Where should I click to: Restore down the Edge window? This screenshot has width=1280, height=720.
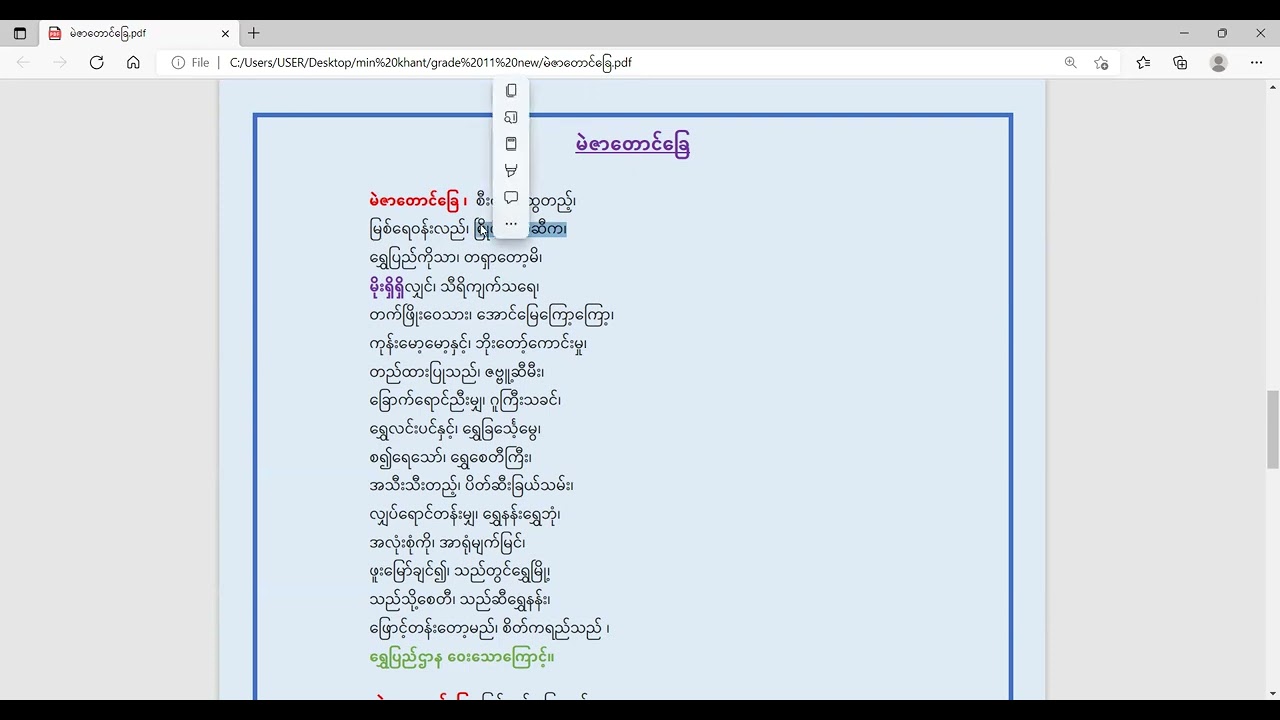coord(1222,33)
